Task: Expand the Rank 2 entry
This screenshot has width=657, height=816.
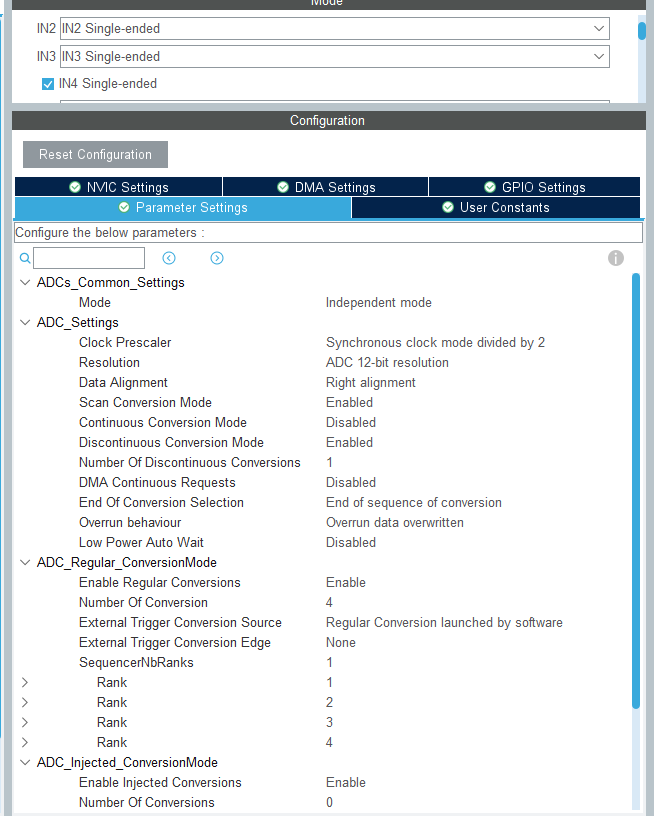Action: pyautogui.click(x=24, y=703)
